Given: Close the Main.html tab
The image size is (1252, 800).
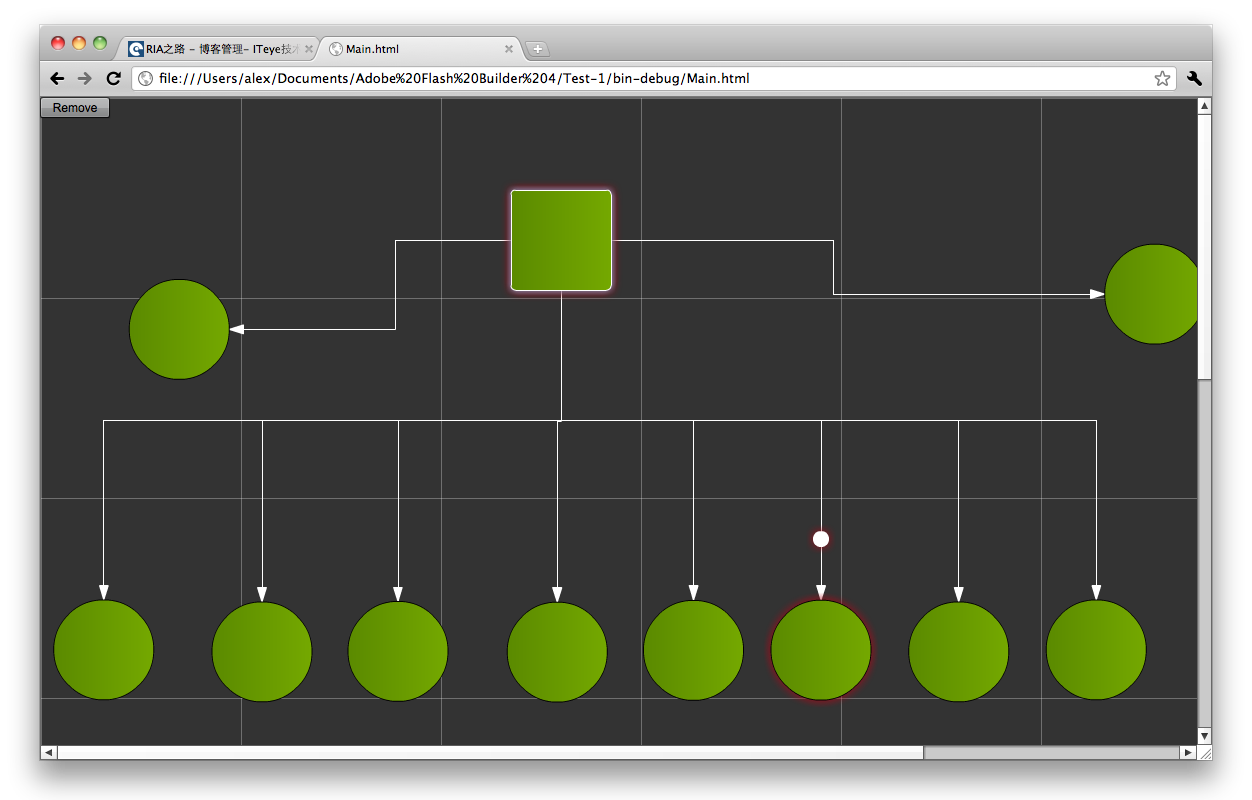Looking at the screenshot, I should pos(508,49).
